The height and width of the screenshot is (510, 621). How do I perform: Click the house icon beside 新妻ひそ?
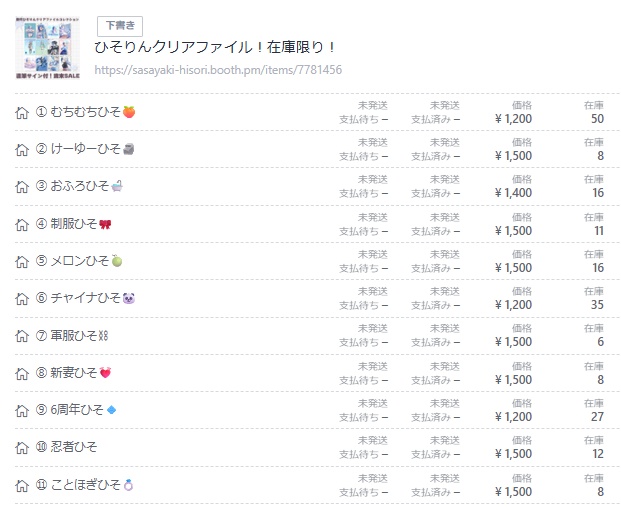pos(22,374)
